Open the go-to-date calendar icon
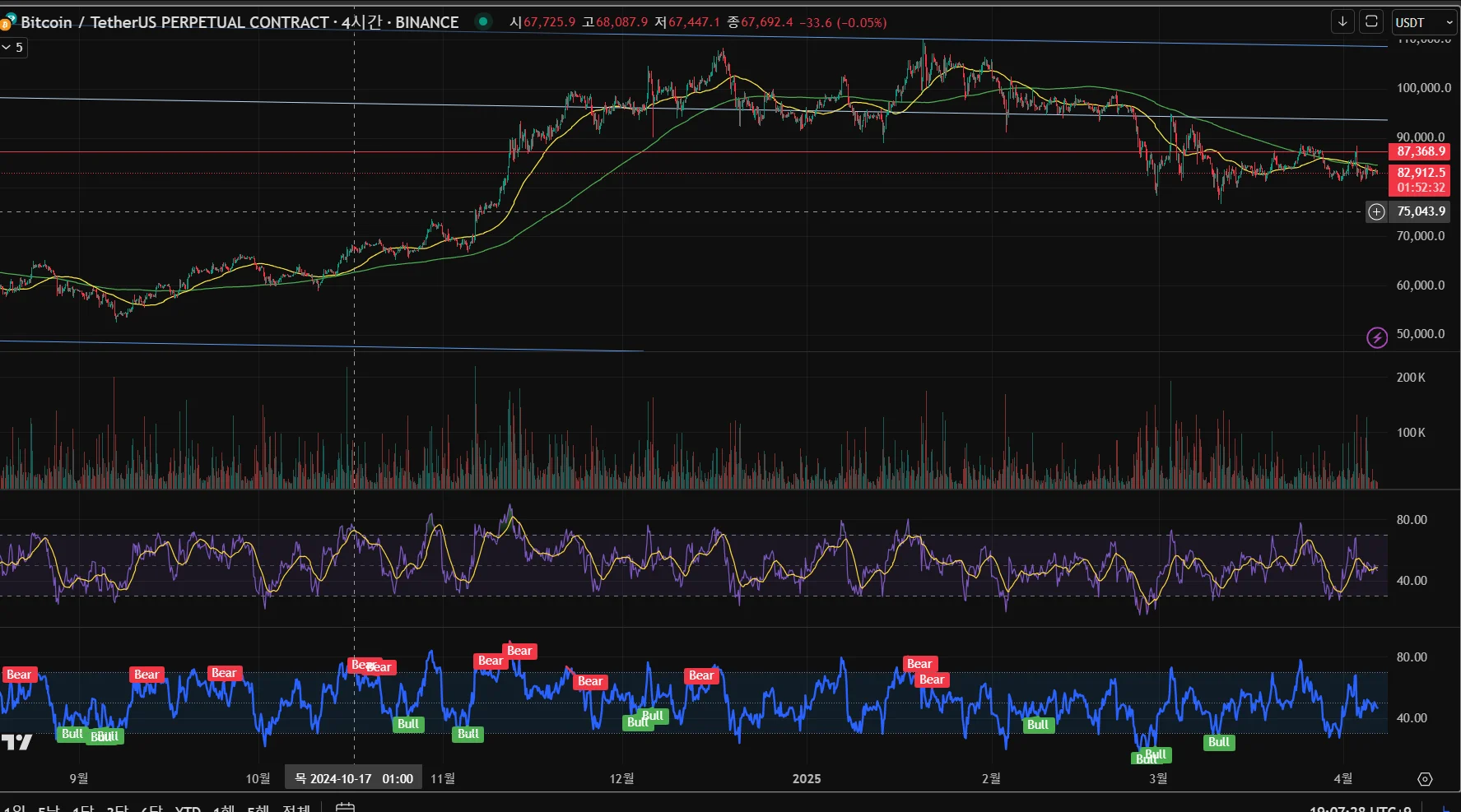The image size is (1461, 812). 346,808
